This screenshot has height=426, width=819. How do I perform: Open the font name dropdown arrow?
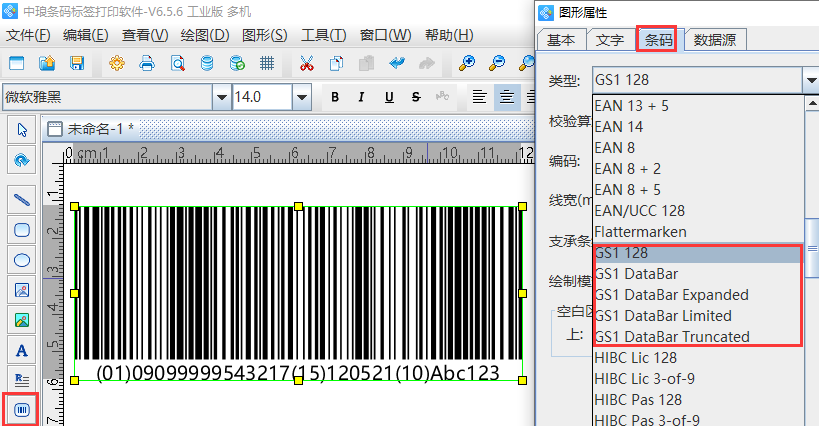coord(221,97)
